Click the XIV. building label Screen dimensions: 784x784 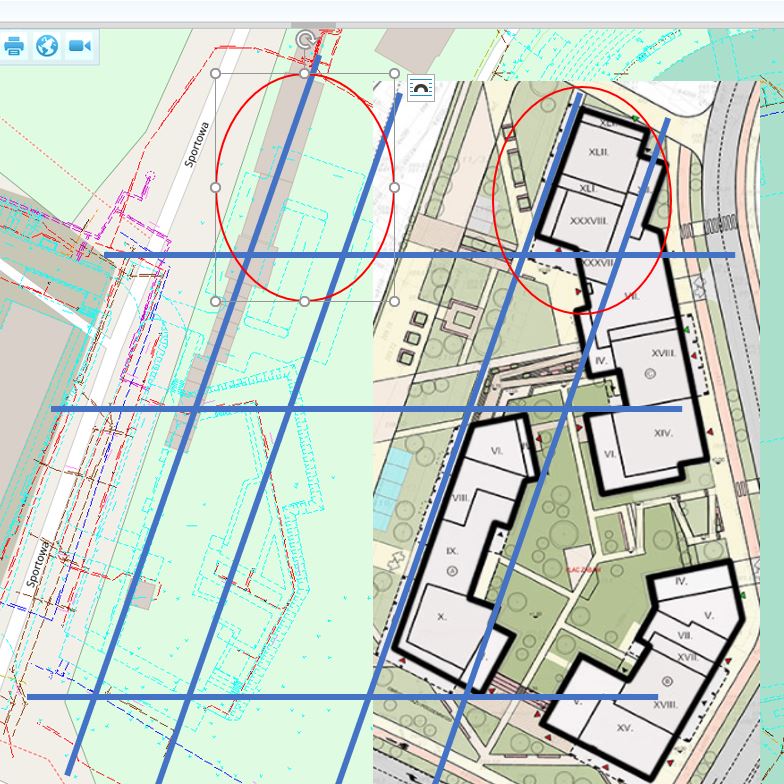coord(663,433)
